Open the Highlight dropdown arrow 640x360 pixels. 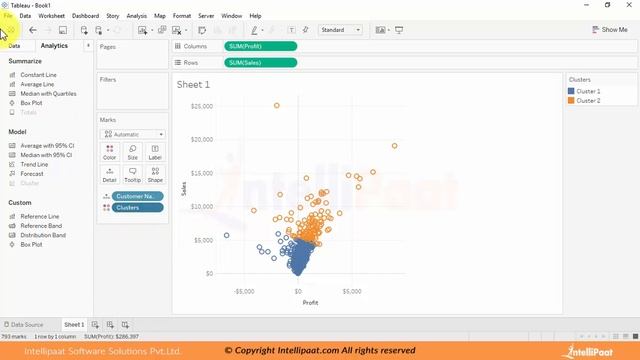(x=262, y=30)
